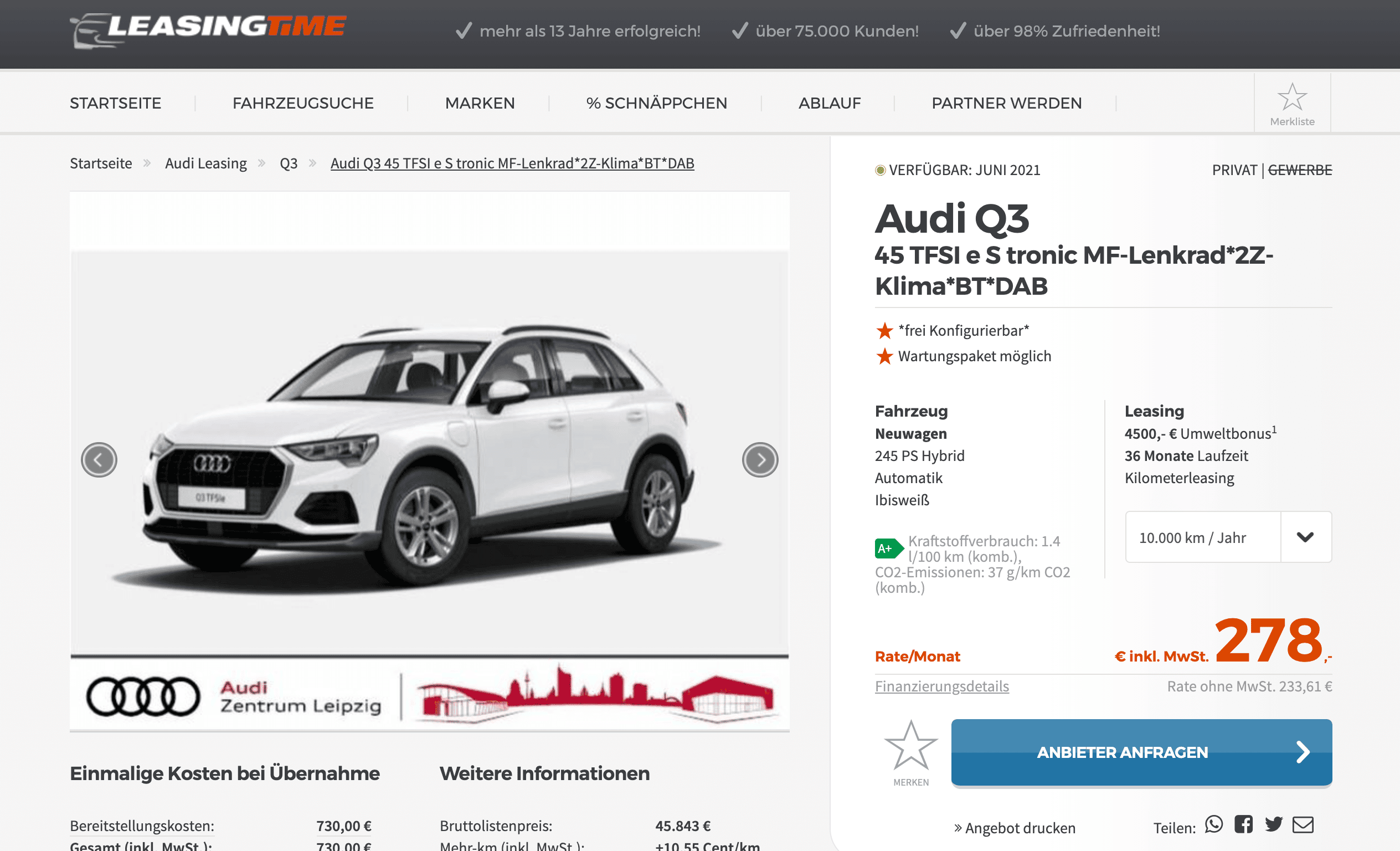The image size is (1400, 851).
Task: Open PARTNER WERDEN menu item
Action: 1006,103
